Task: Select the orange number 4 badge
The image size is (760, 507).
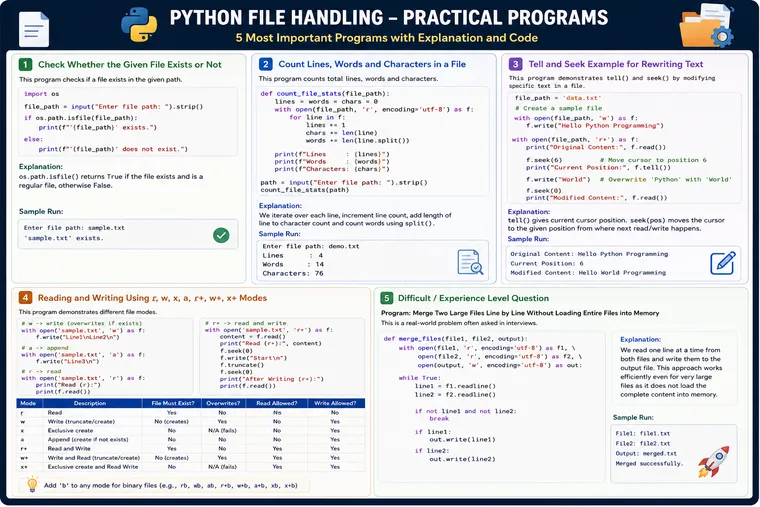Action: point(25,298)
